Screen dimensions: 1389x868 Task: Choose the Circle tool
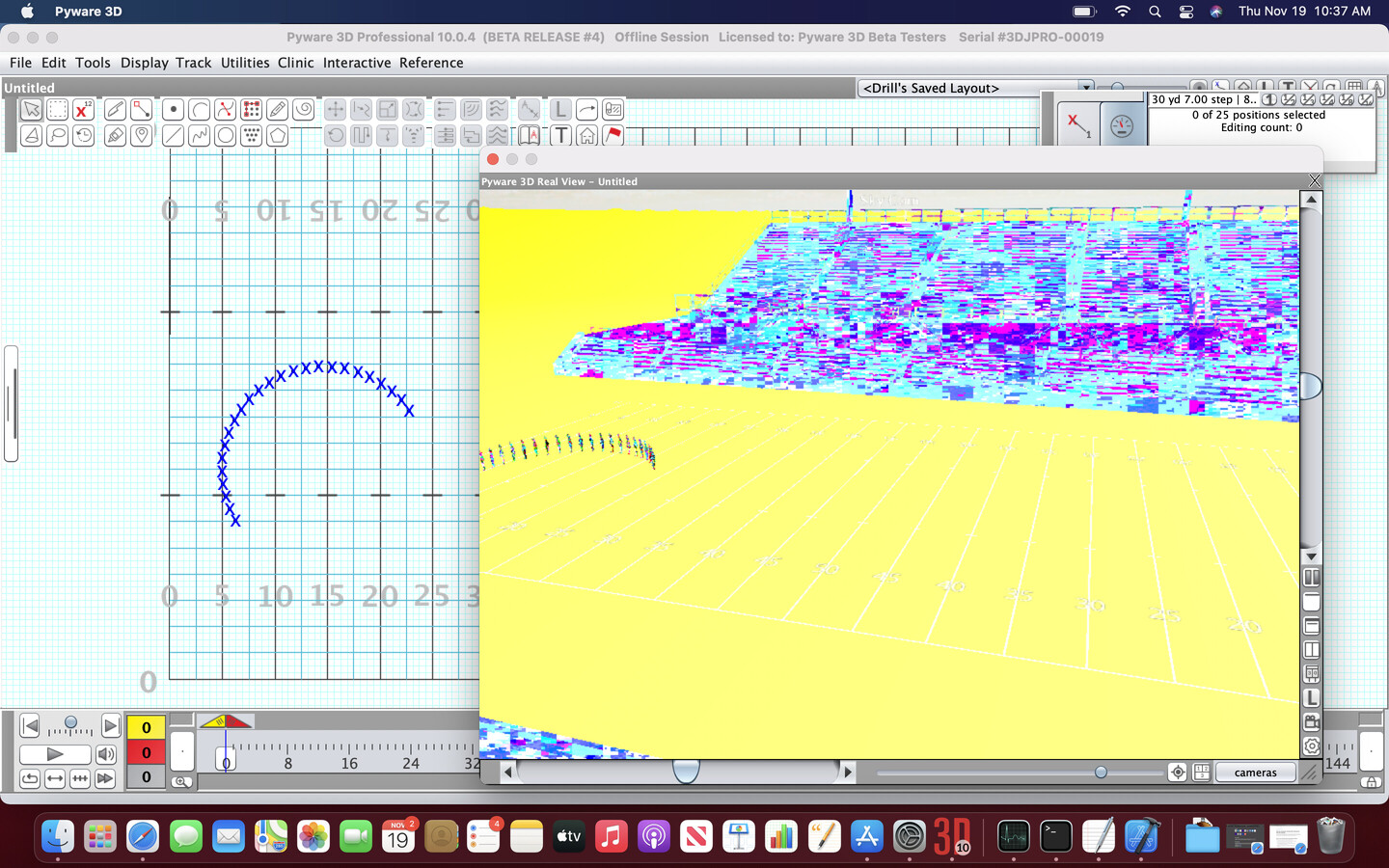pos(225,135)
